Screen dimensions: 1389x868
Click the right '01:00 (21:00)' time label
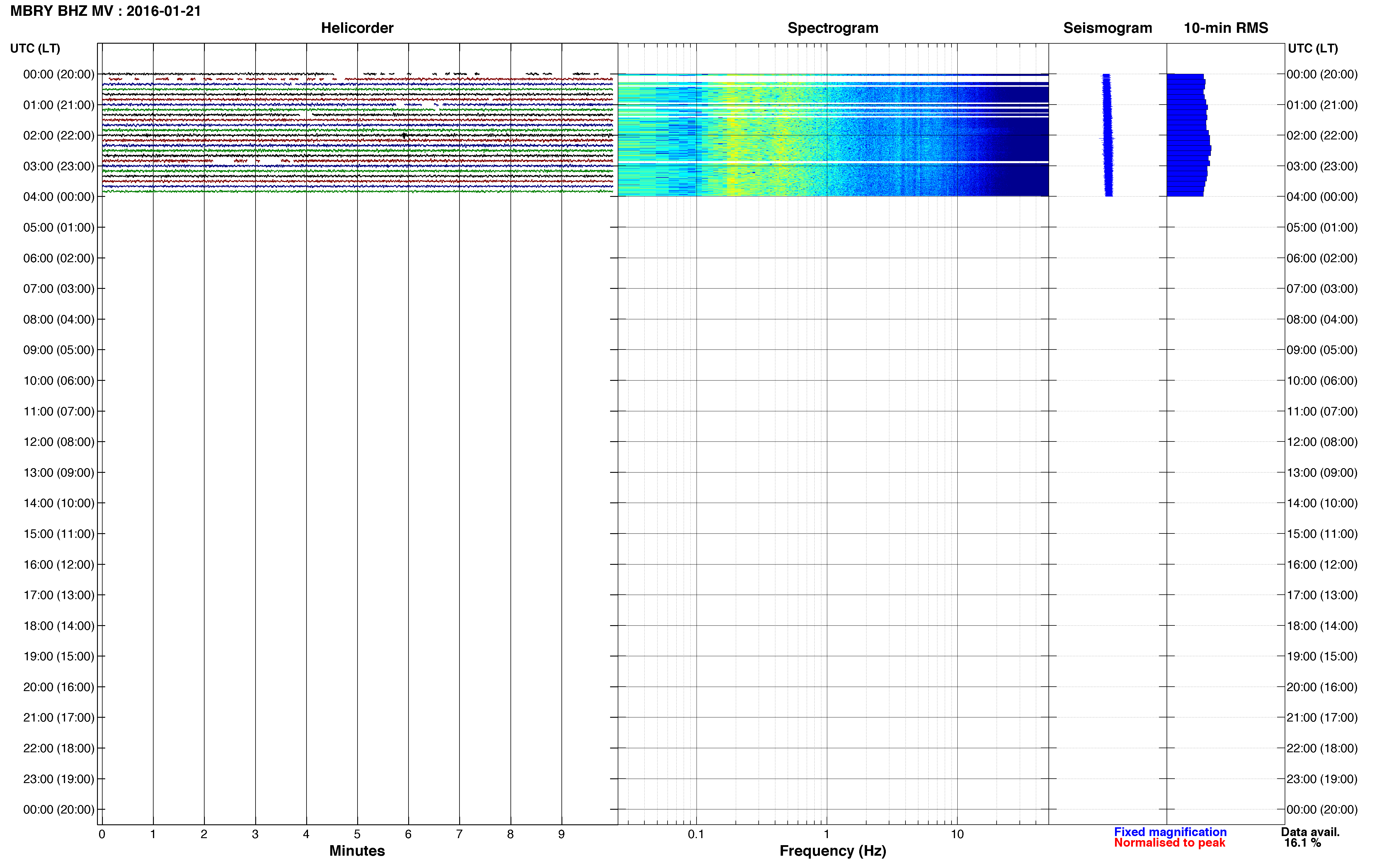point(1322,105)
